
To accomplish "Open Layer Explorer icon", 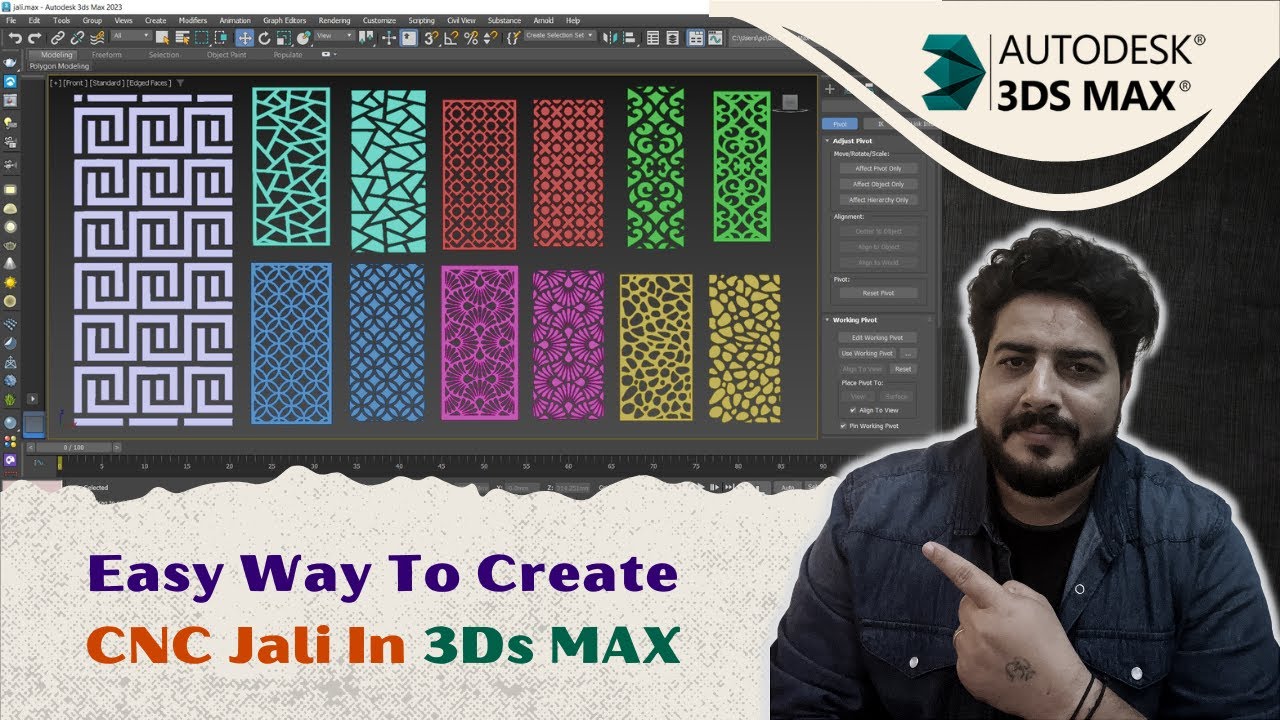I will click(672, 38).
